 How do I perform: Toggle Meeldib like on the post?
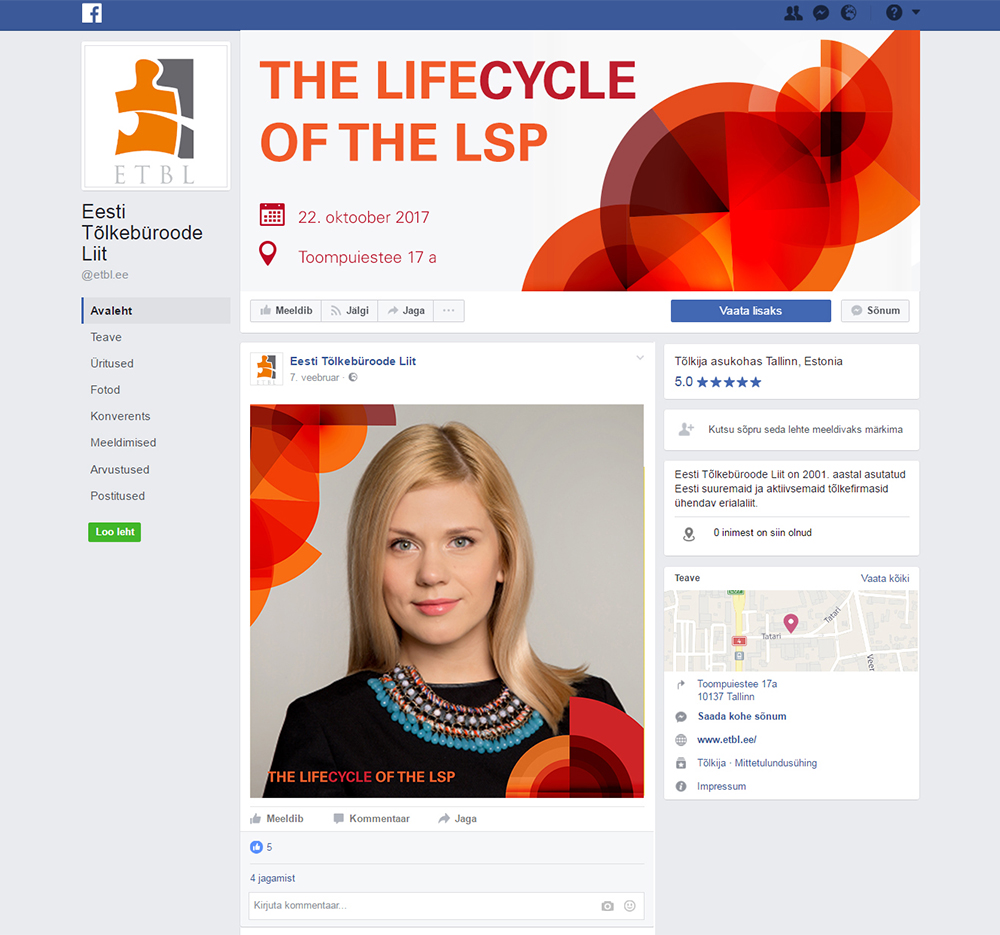tap(277, 818)
